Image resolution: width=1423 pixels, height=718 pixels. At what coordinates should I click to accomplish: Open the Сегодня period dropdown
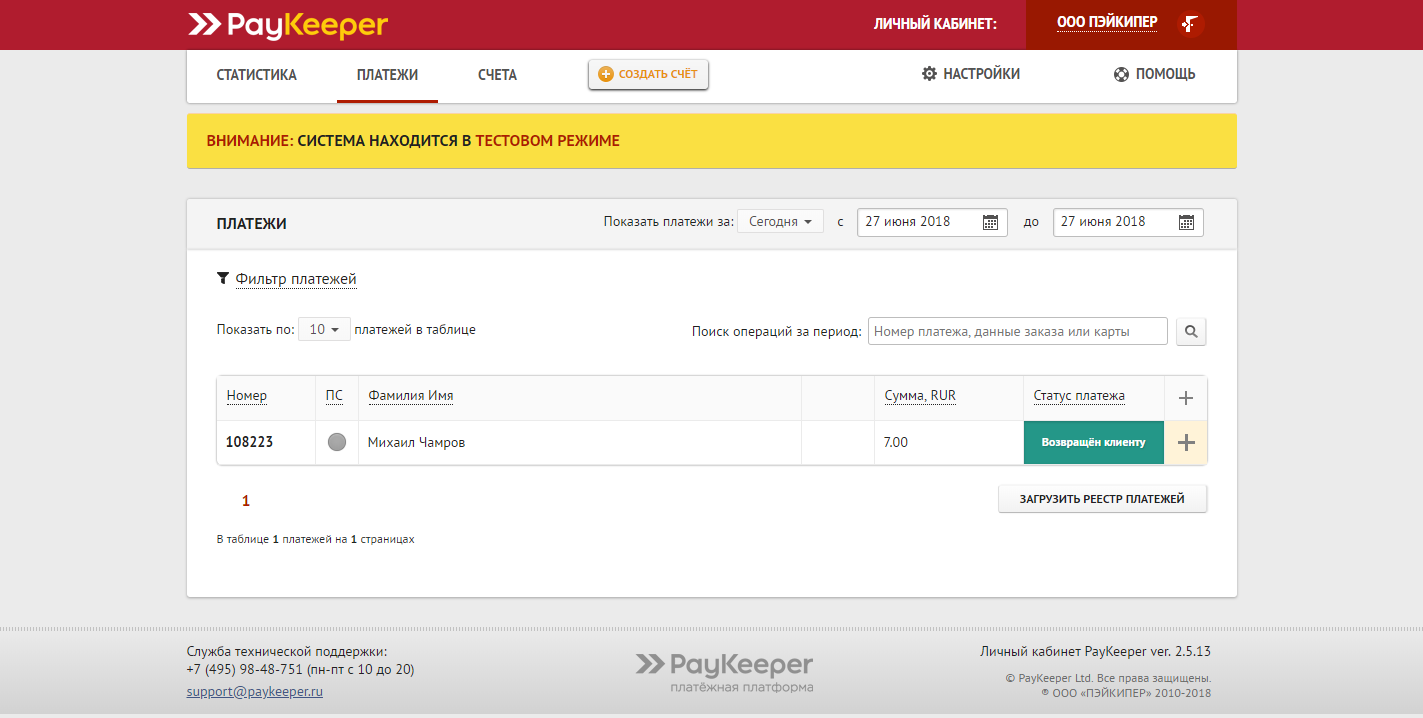(780, 221)
